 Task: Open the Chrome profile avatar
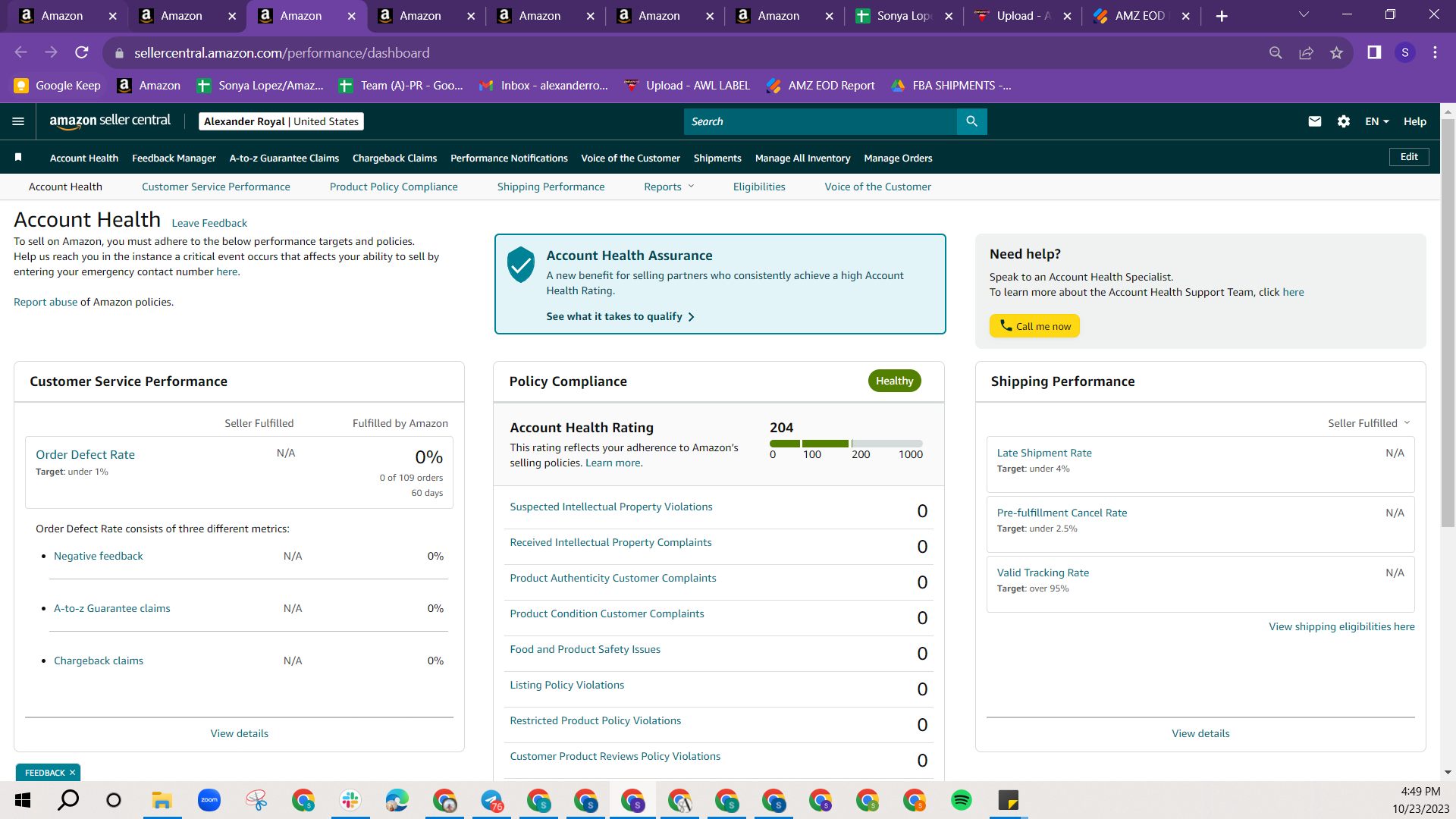(x=1405, y=52)
